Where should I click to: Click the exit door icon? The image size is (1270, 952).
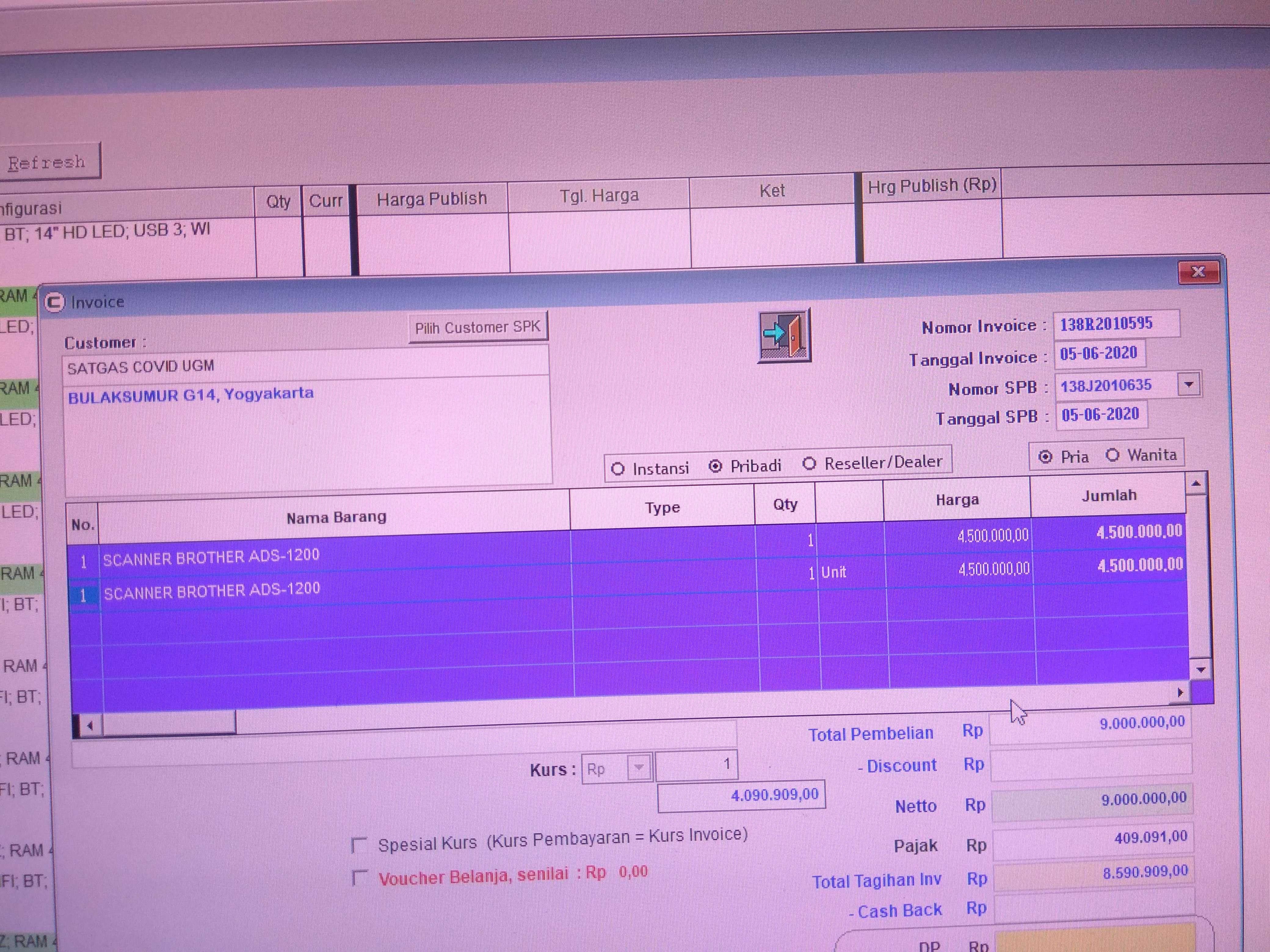784,336
